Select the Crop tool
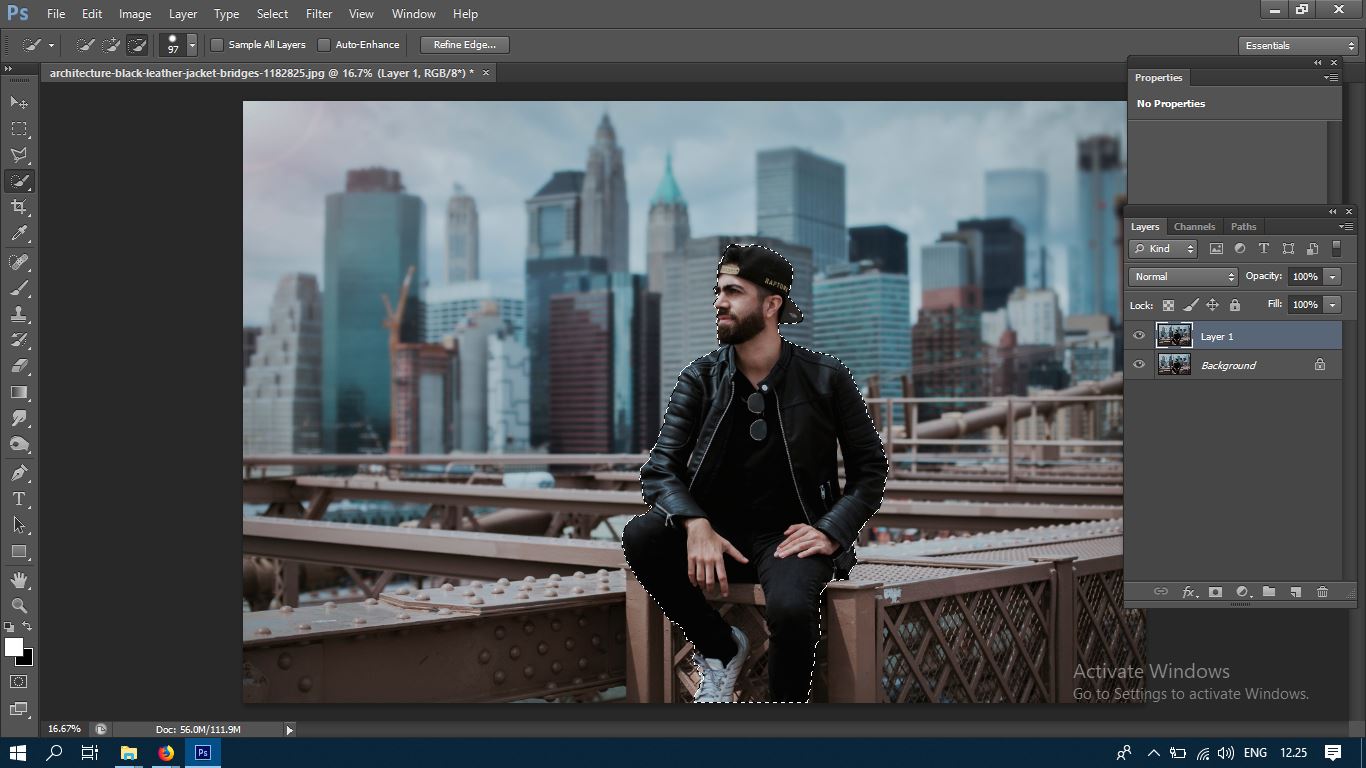This screenshot has height=768, width=1366. 19,207
